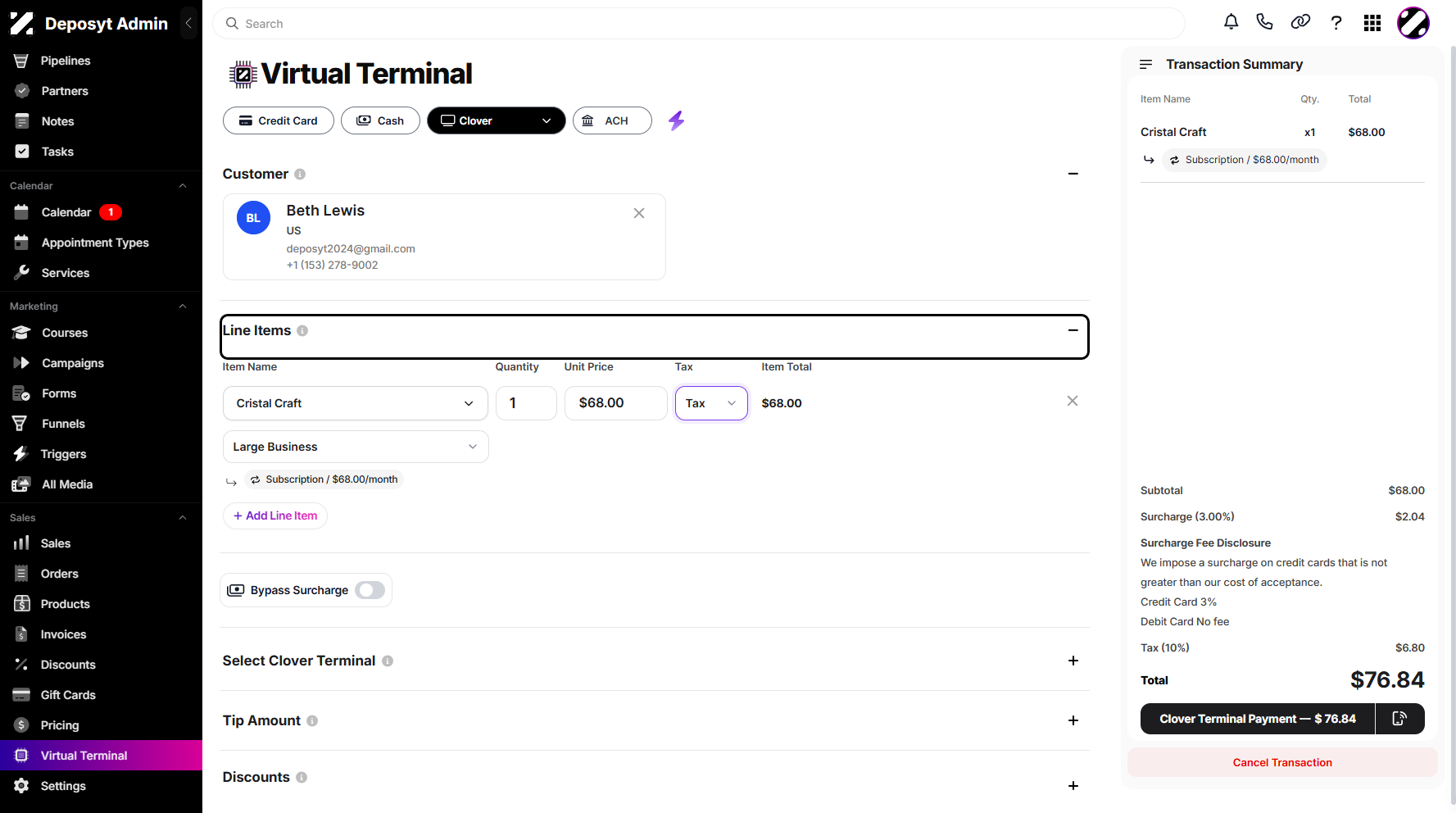1456x813 pixels.
Task: Click copy payment link icon
Action: point(1399,719)
